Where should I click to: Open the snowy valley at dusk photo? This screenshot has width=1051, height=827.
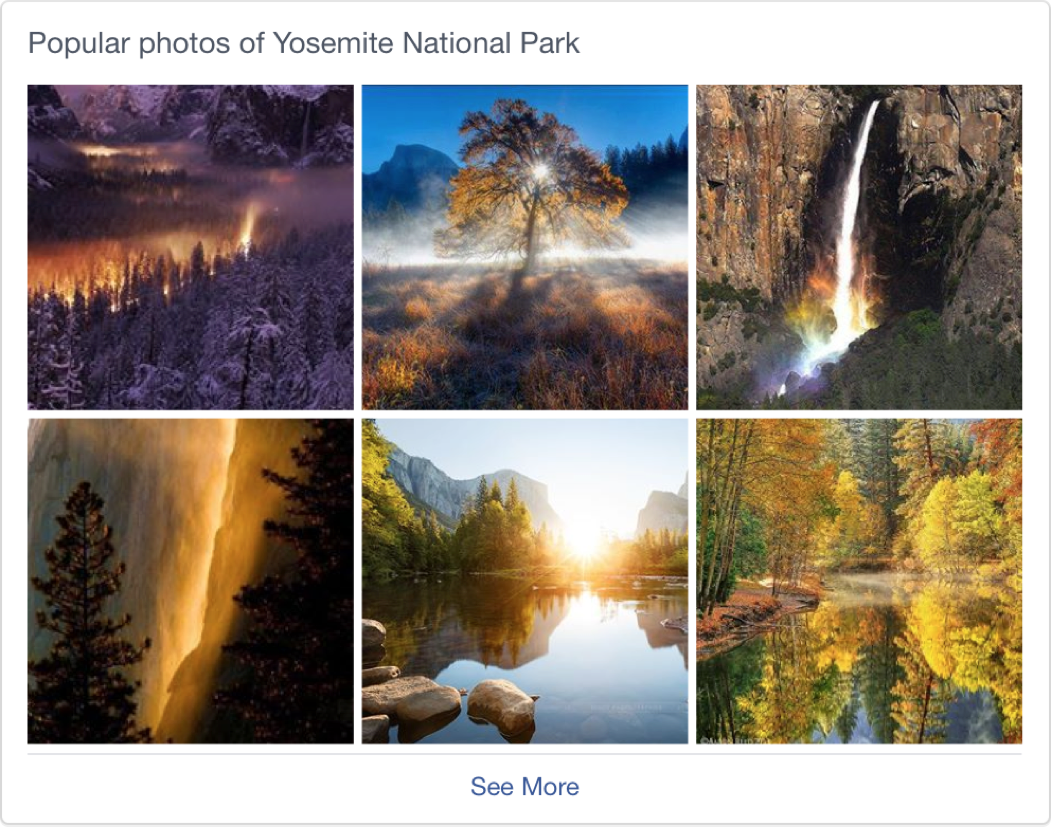(x=190, y=247)
